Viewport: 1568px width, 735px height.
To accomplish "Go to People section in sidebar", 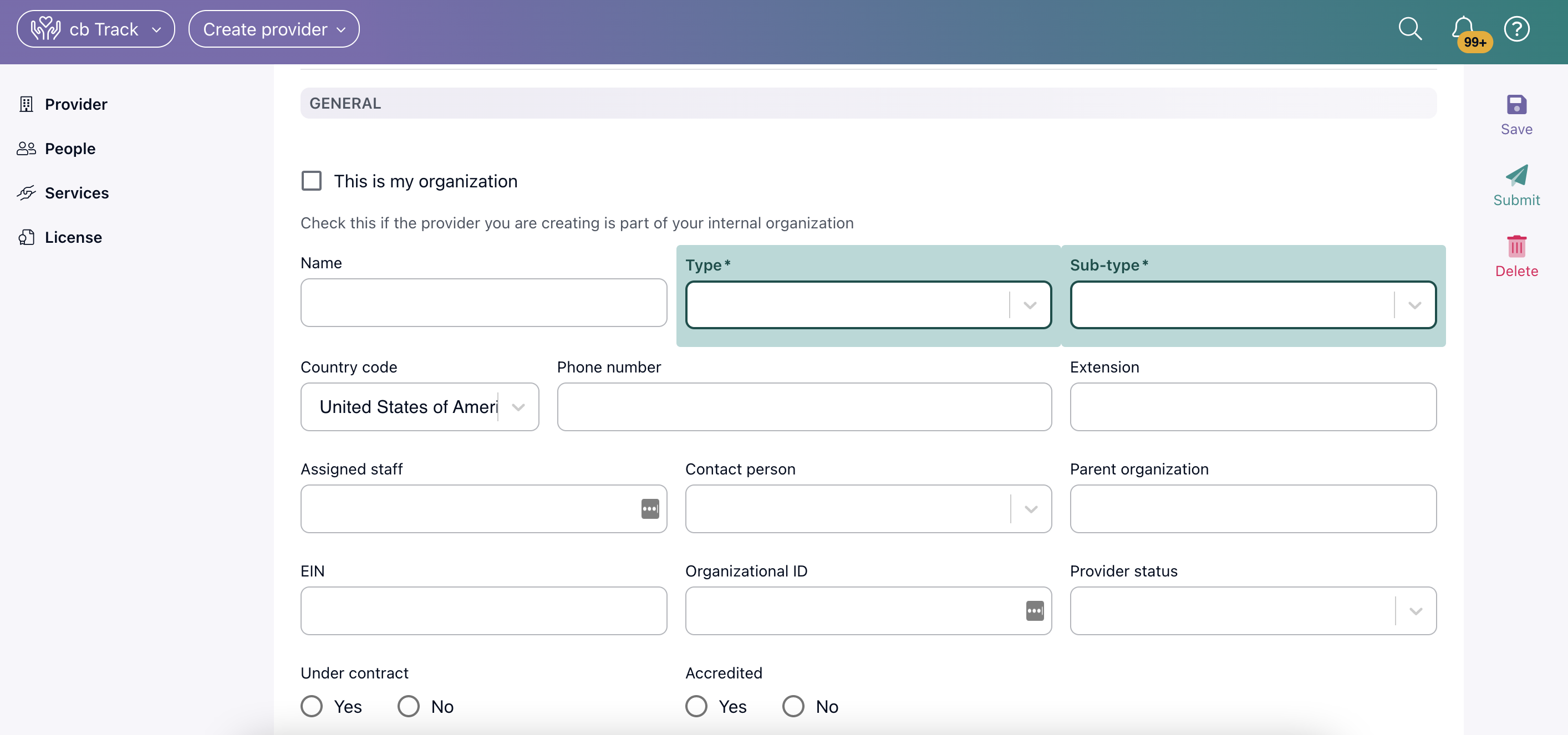I will click(70, 149).
